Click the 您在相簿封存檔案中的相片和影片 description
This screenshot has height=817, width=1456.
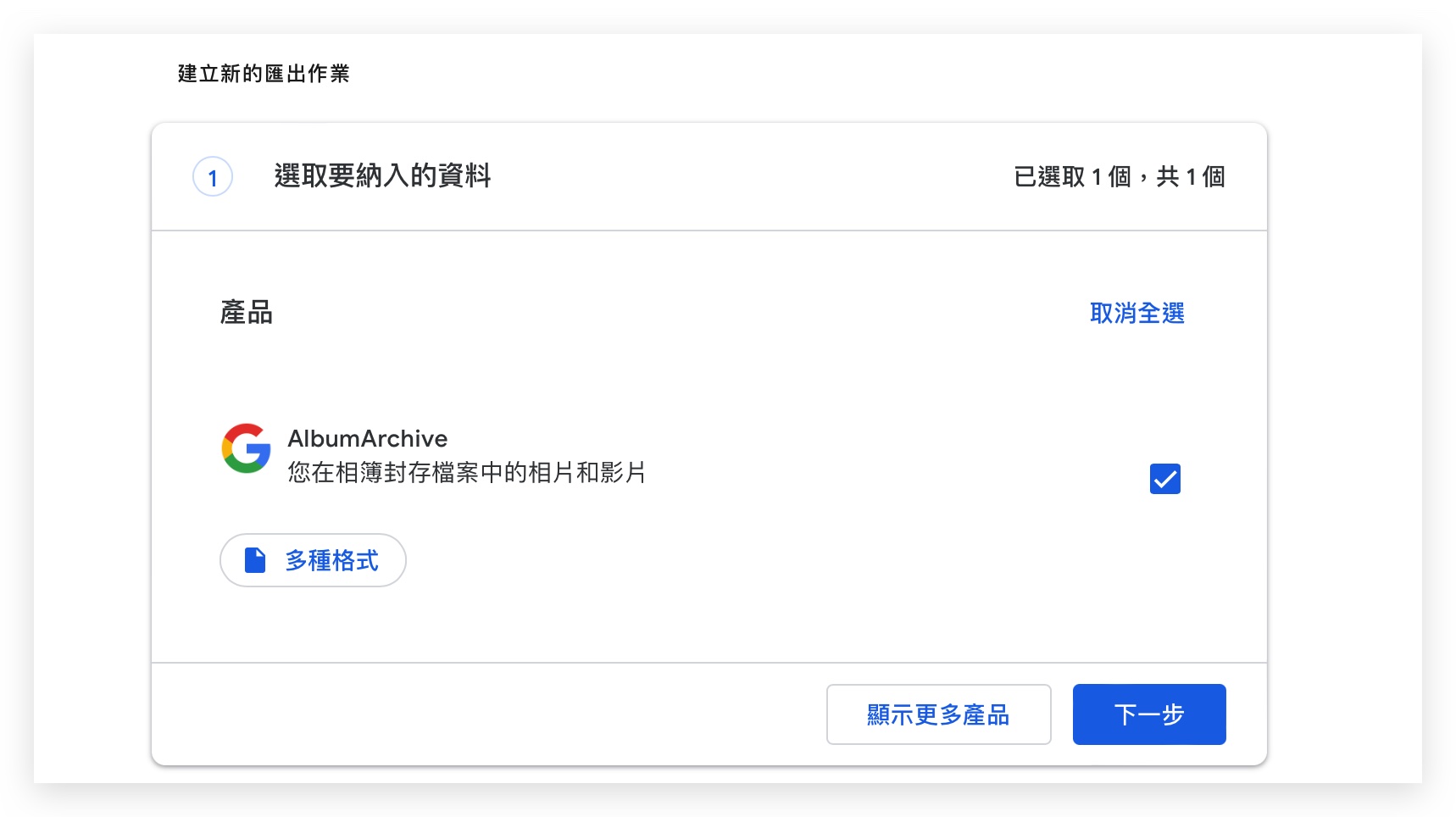[x=467, y=472]
